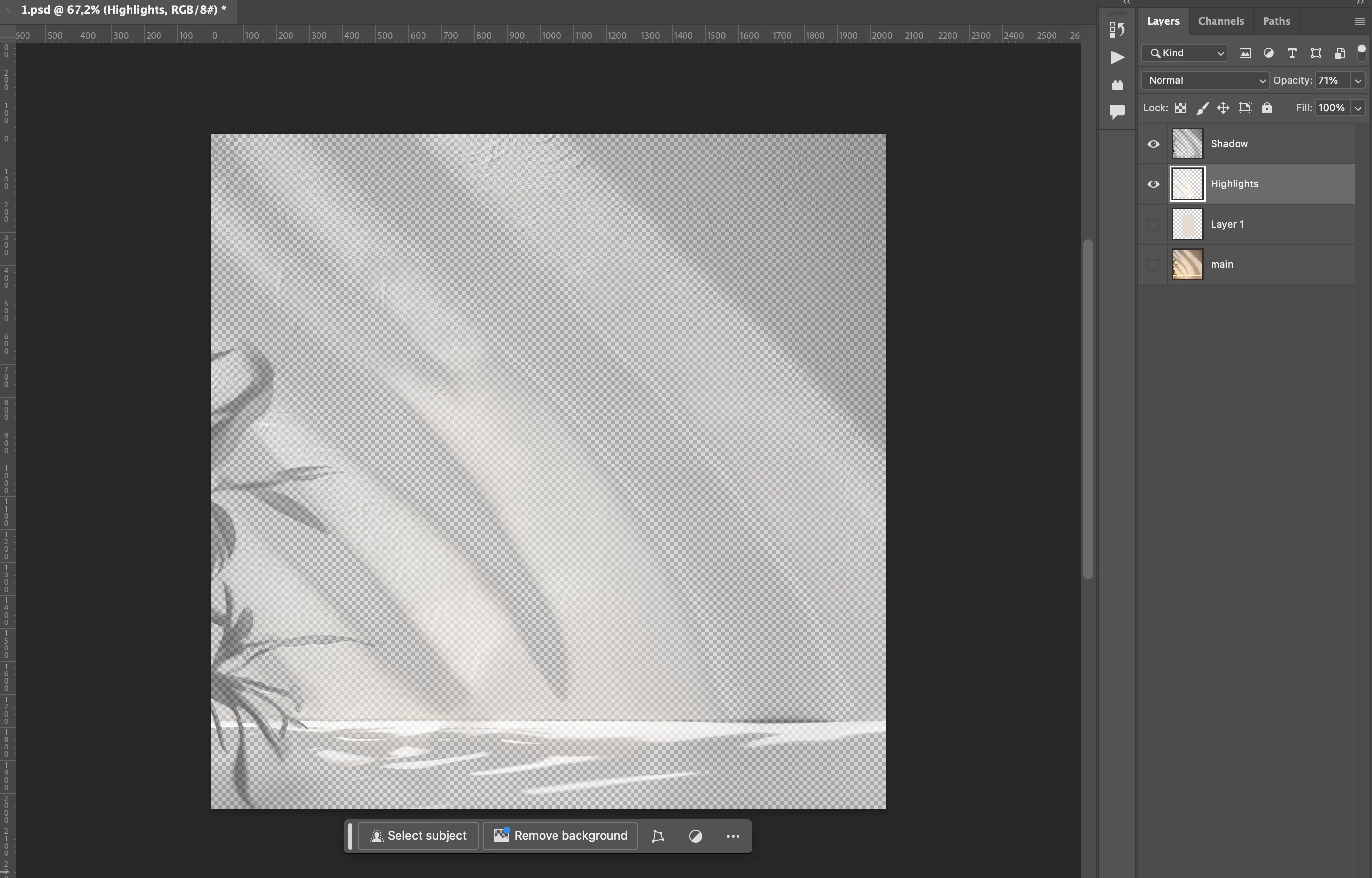Click the adjustment layer filter icon
This screenshot has height=878, width=1372.
[x=1268, y=53]
